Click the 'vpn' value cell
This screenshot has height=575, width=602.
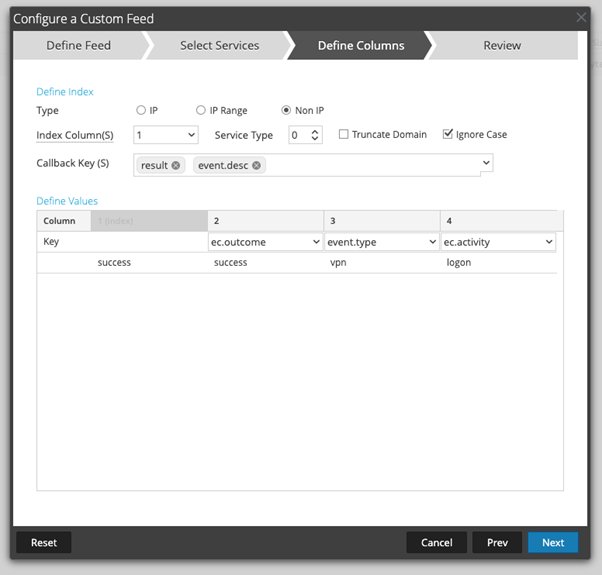[x=338, y=262]
